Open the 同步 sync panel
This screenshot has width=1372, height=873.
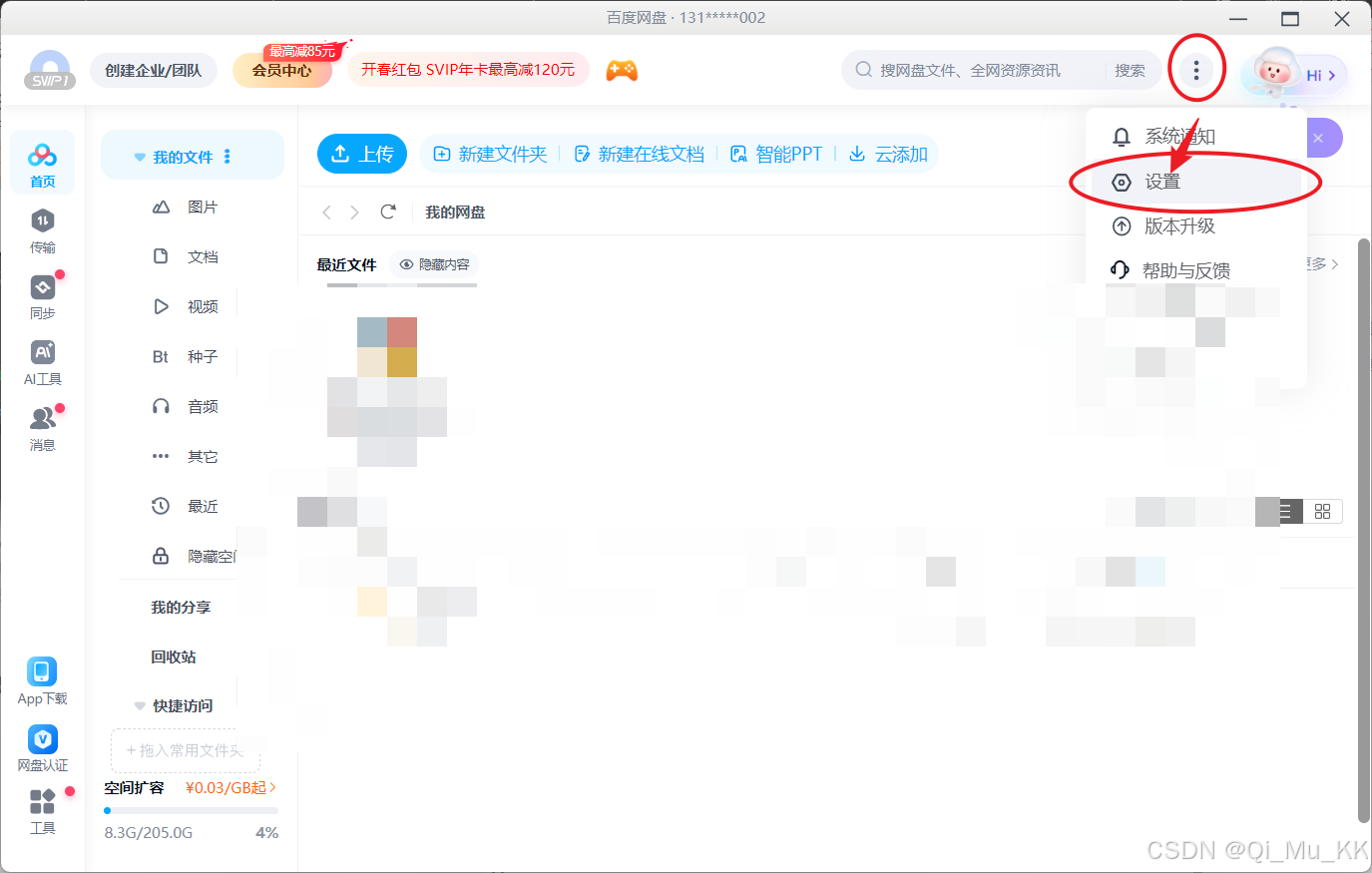point(42,297)
